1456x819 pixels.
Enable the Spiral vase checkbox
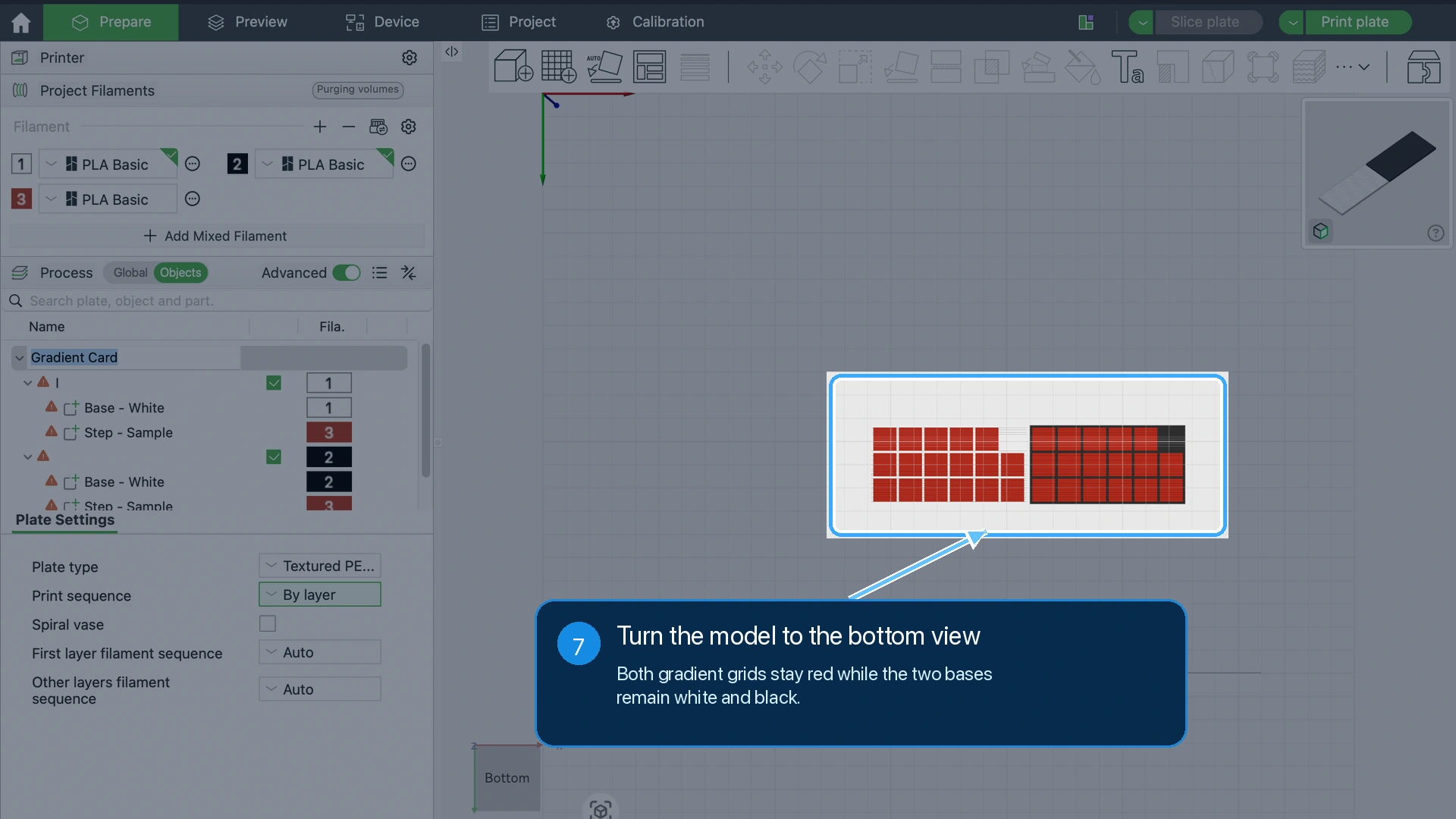pos(268,623)
